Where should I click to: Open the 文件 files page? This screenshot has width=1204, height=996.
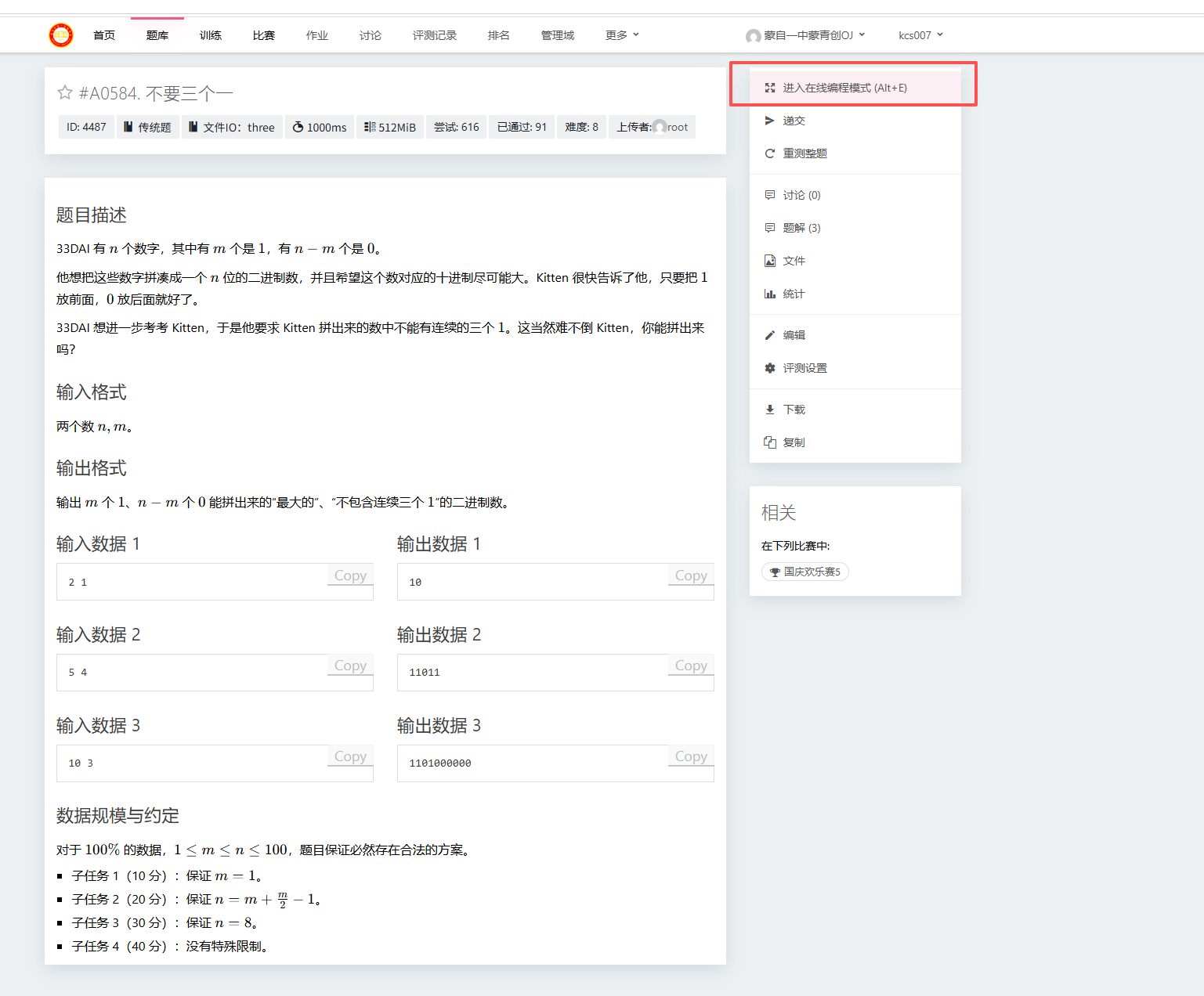(794, 261)
